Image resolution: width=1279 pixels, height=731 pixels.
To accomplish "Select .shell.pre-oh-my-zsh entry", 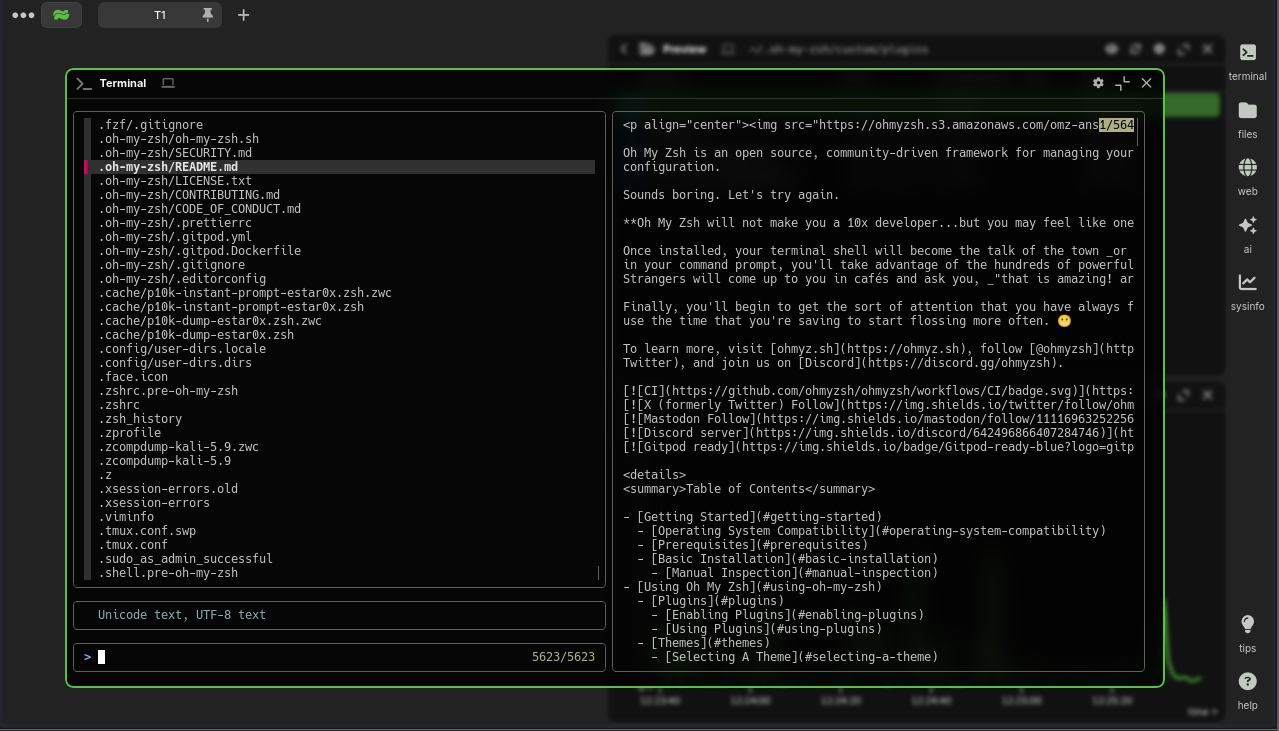I will pyautogui.click(x=168, y=573).
